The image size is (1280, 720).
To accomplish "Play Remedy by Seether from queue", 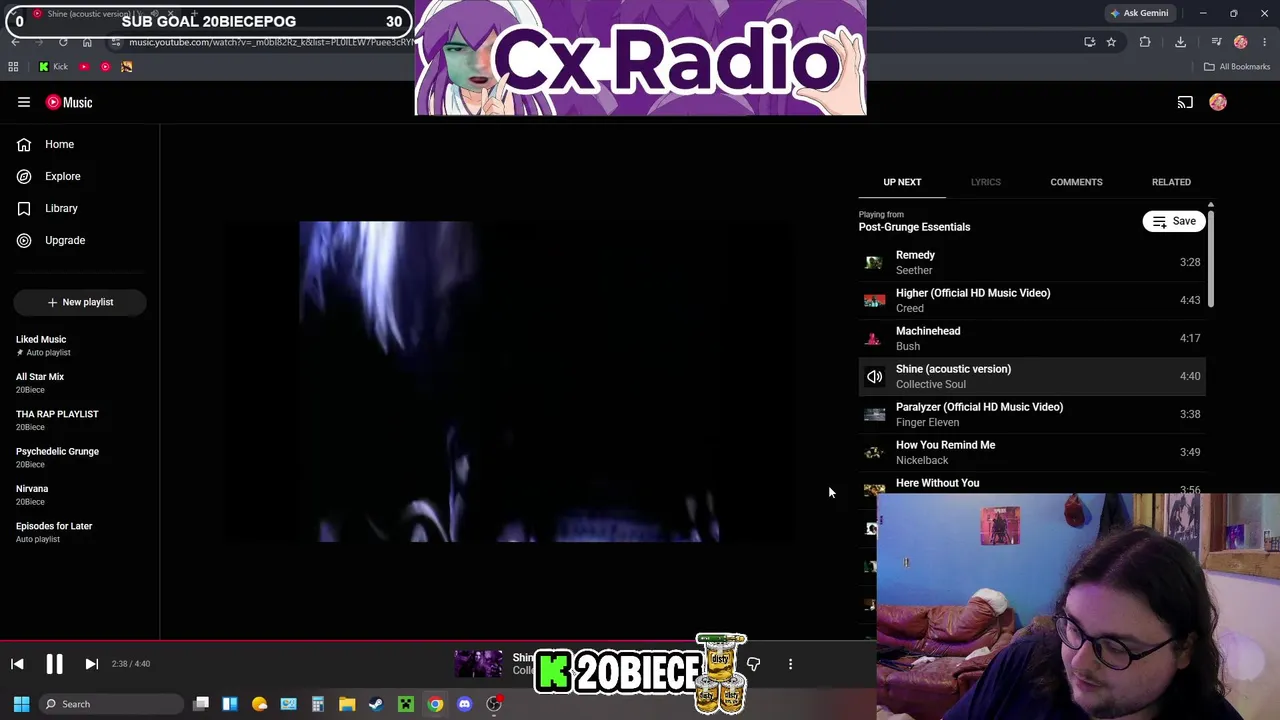I will [1032, 262].
